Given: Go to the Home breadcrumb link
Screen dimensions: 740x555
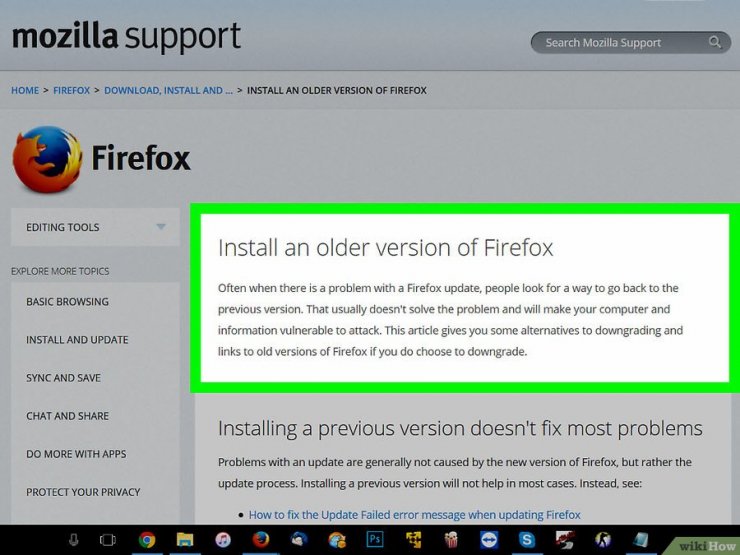Looking at the screenshot, I should (x=25, y=90).
